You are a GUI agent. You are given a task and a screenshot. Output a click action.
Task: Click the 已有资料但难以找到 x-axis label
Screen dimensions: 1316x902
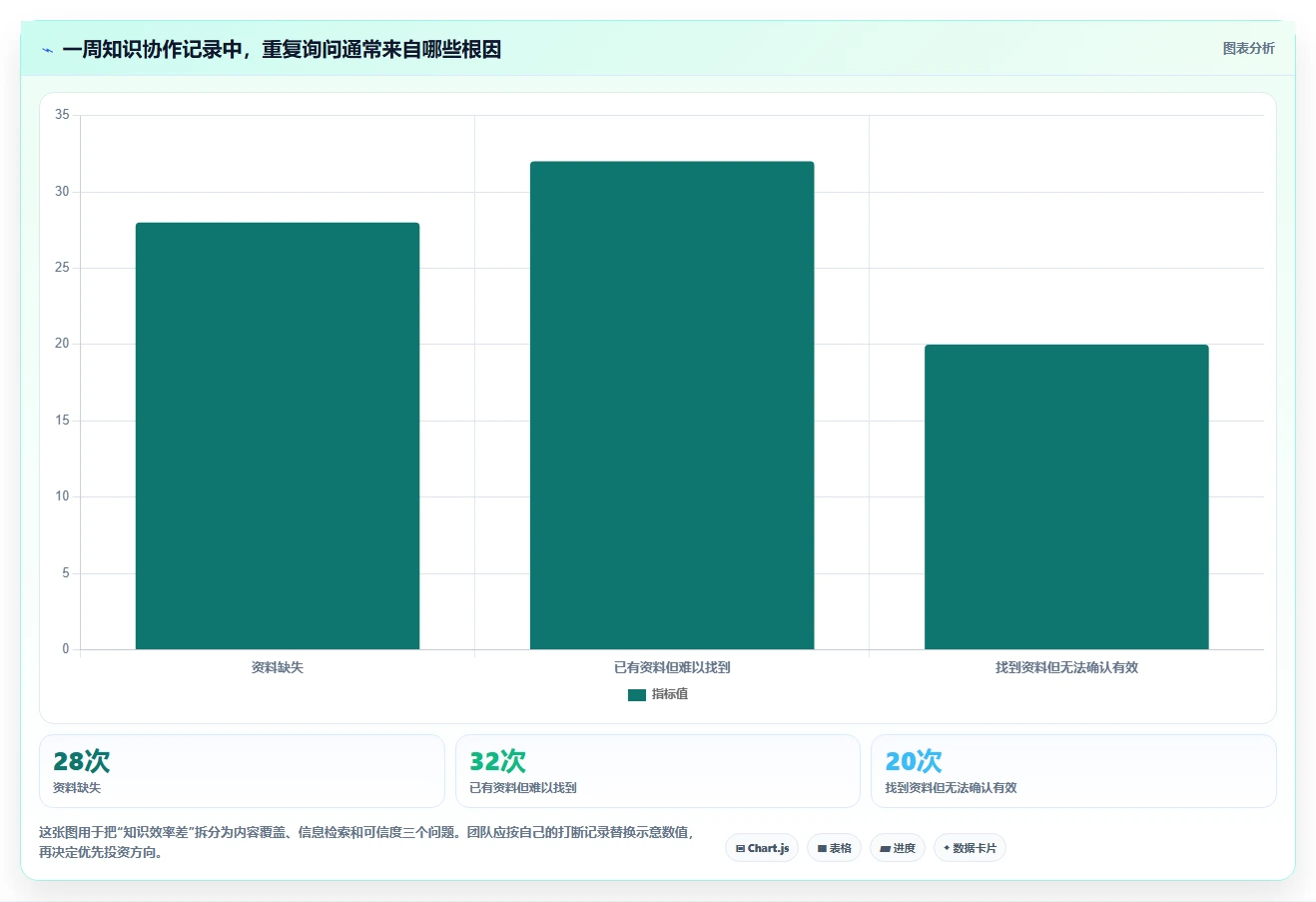(672, 667)
